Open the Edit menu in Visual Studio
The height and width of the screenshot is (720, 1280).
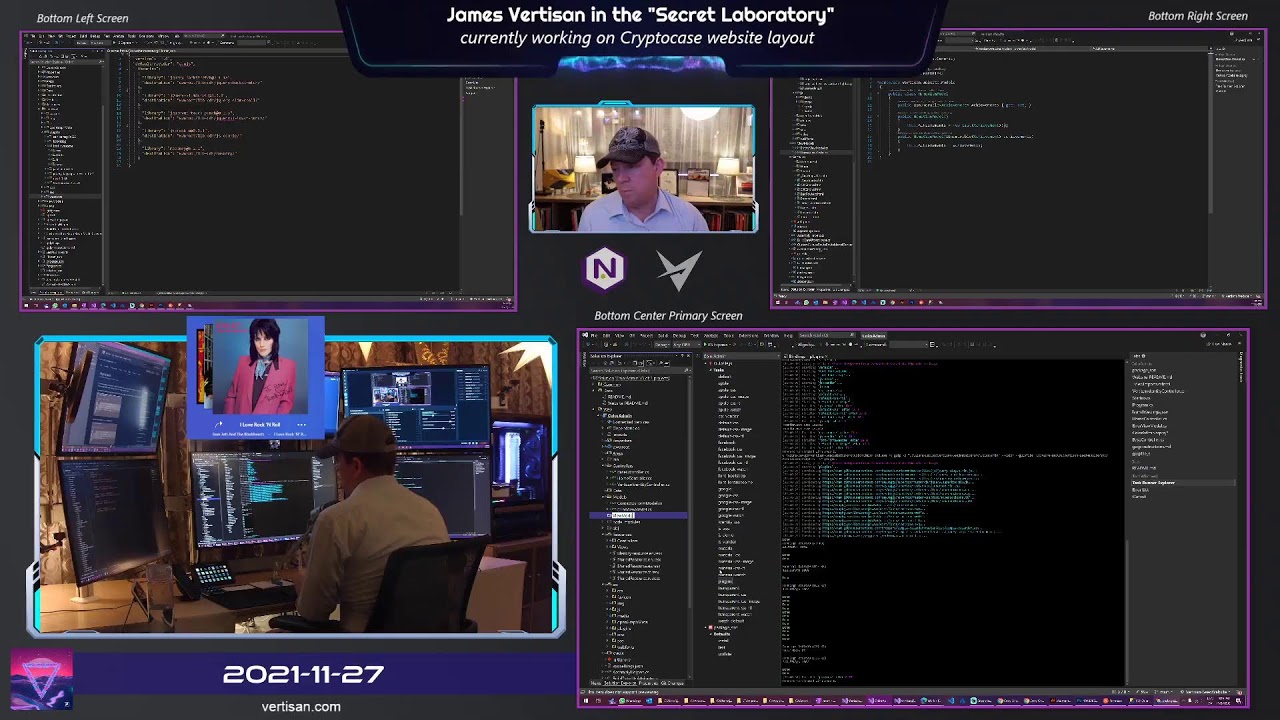pos(606,335)
